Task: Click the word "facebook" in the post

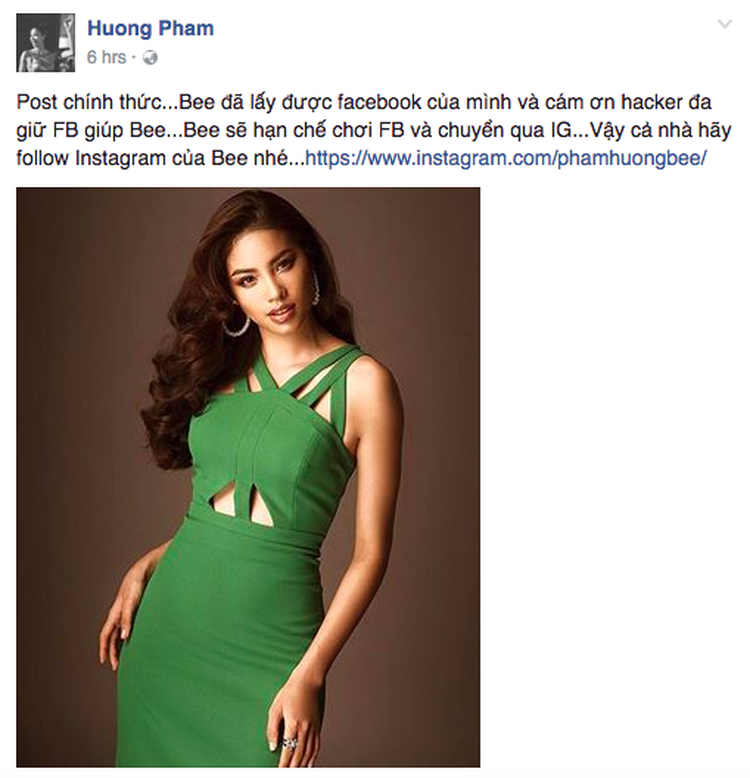Action: [x=379, y=102]
